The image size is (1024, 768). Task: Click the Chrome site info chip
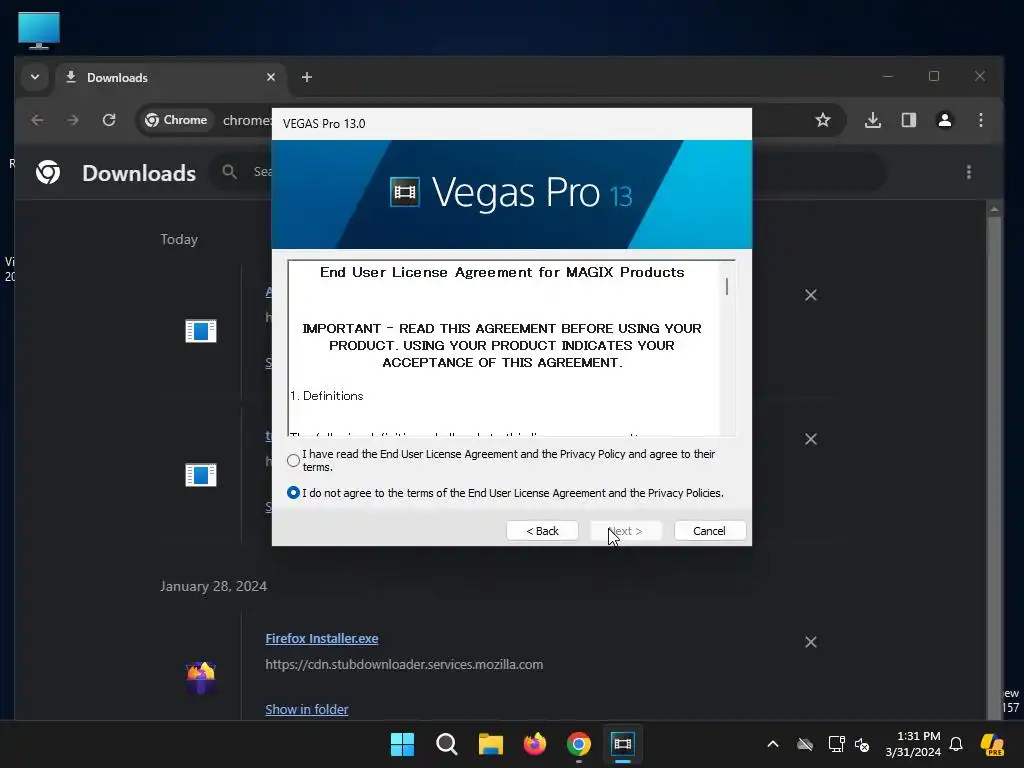176,120
